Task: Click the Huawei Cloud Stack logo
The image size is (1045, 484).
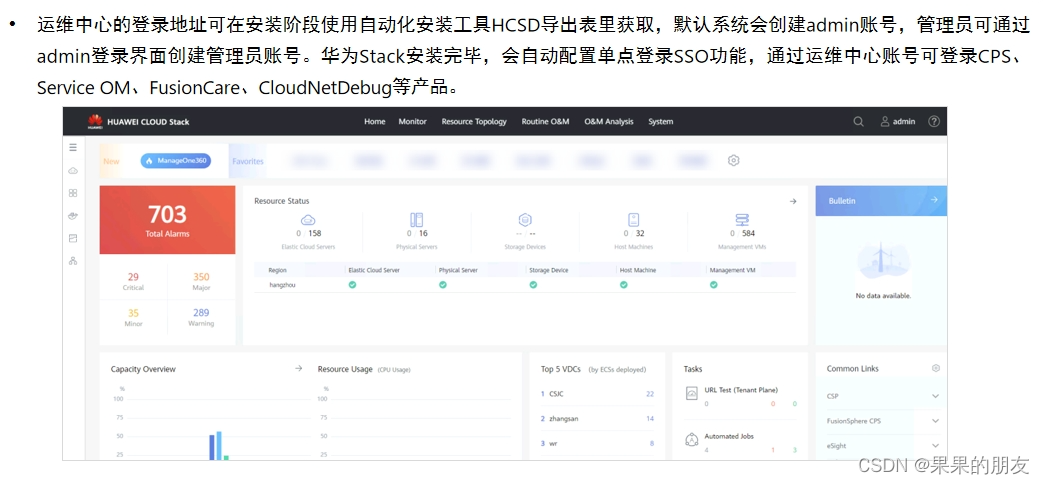Action: 139,121
